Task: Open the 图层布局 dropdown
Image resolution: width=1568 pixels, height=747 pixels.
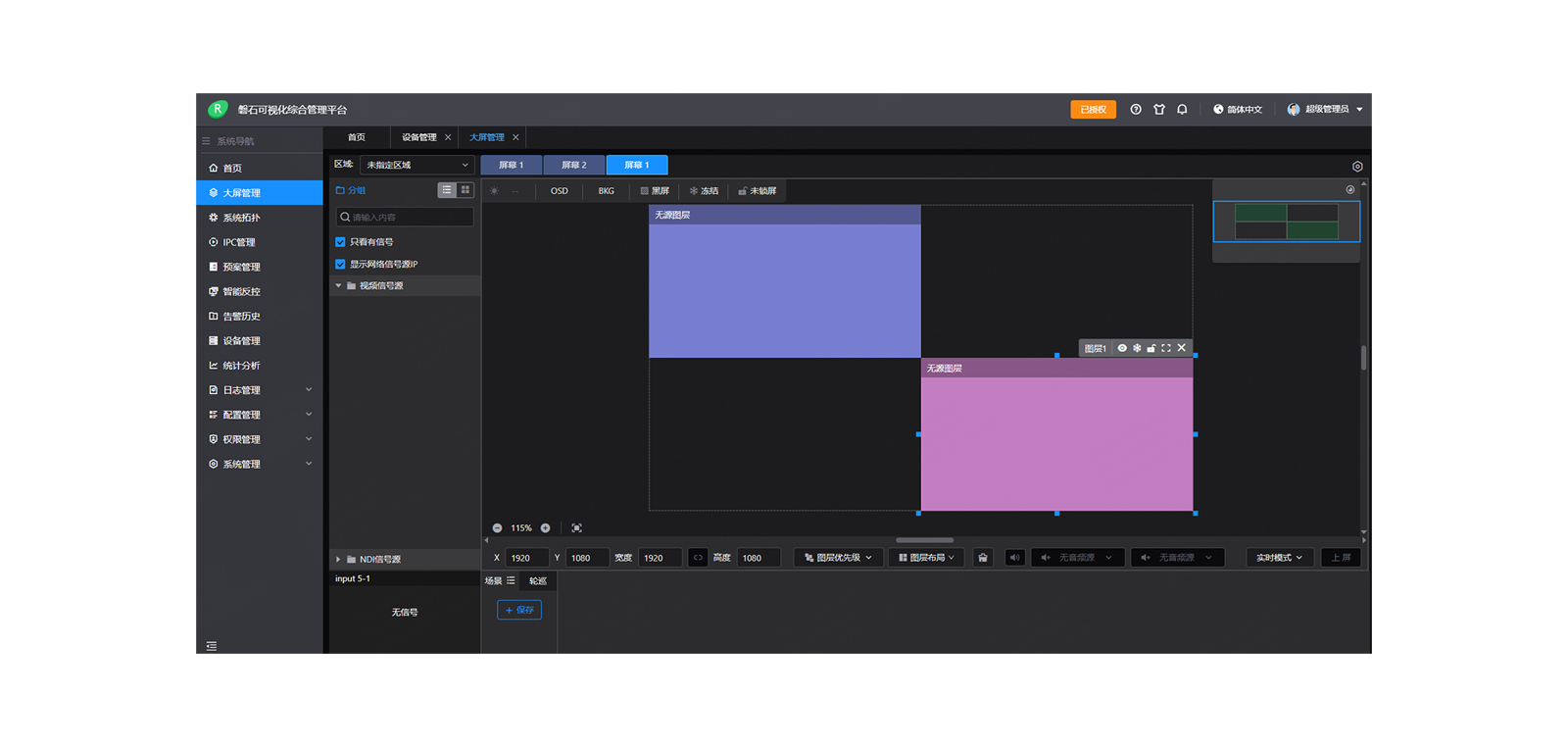Action: pos(926,558)
